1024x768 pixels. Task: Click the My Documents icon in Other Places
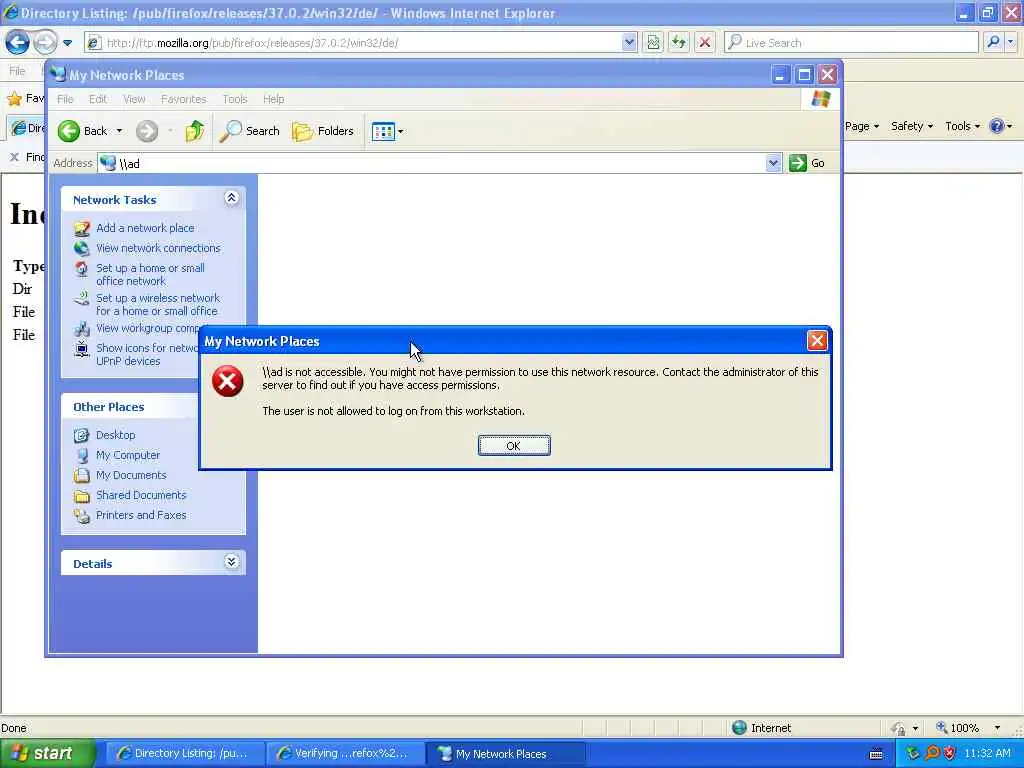coord(82,475)
